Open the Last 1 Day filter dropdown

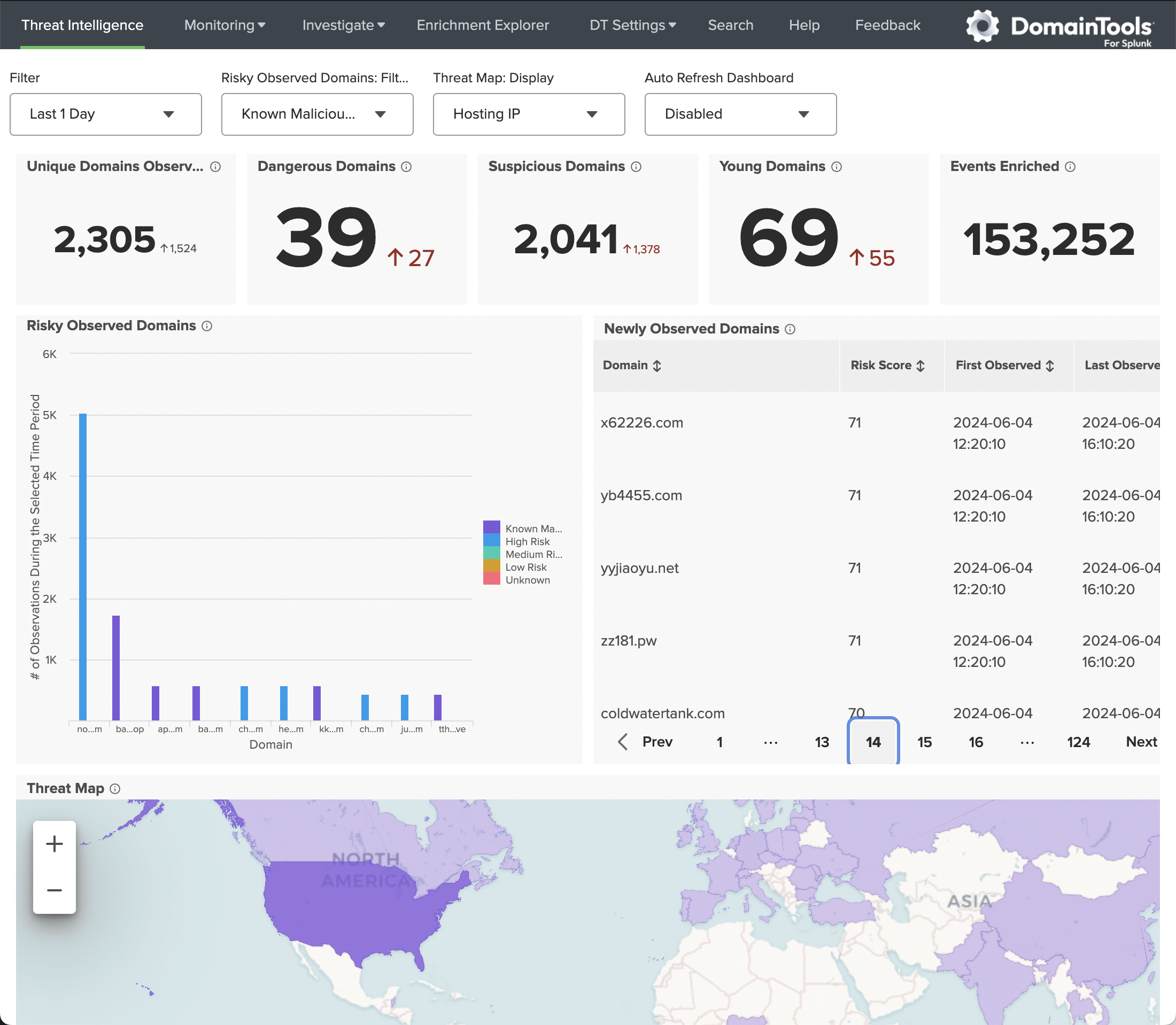click(x=105, y=114)
